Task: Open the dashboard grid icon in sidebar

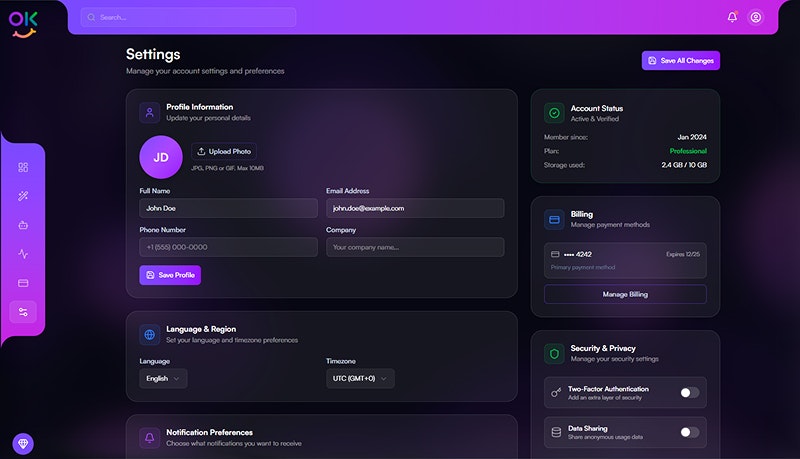Action: 23,167
